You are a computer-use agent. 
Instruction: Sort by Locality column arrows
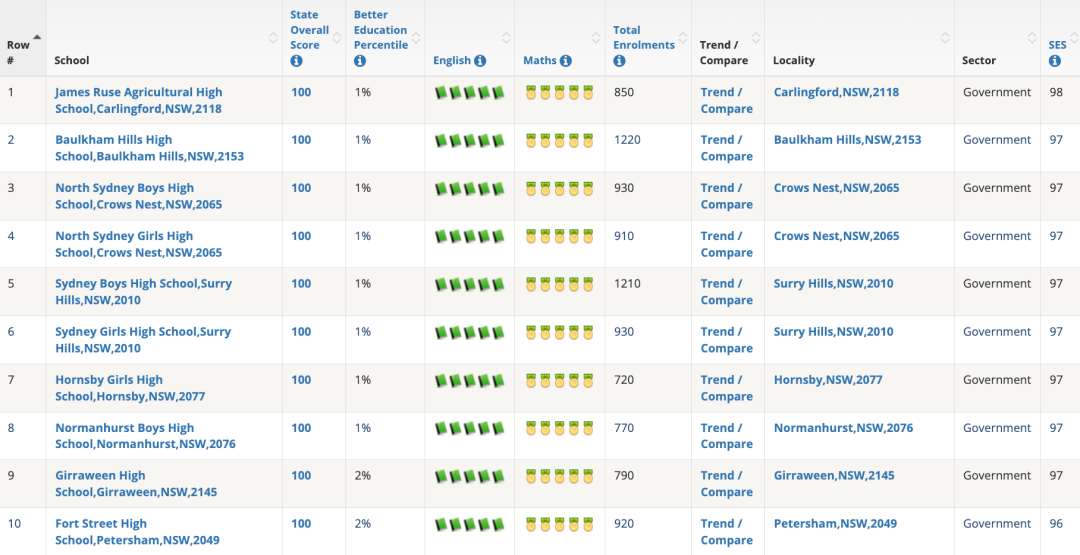tap(945, 37)
